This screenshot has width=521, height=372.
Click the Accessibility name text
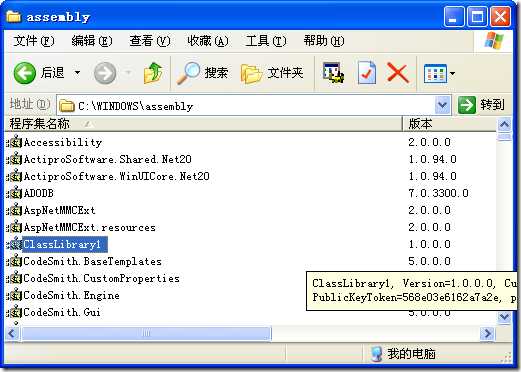[x=63, y=142]
